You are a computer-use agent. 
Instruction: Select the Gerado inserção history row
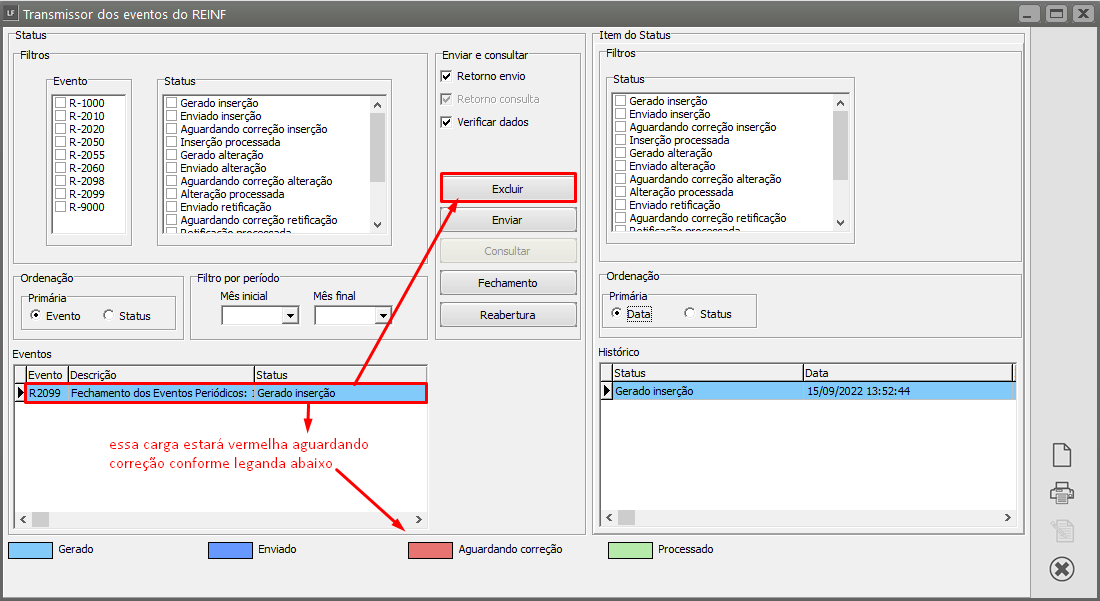pos(705,391)
